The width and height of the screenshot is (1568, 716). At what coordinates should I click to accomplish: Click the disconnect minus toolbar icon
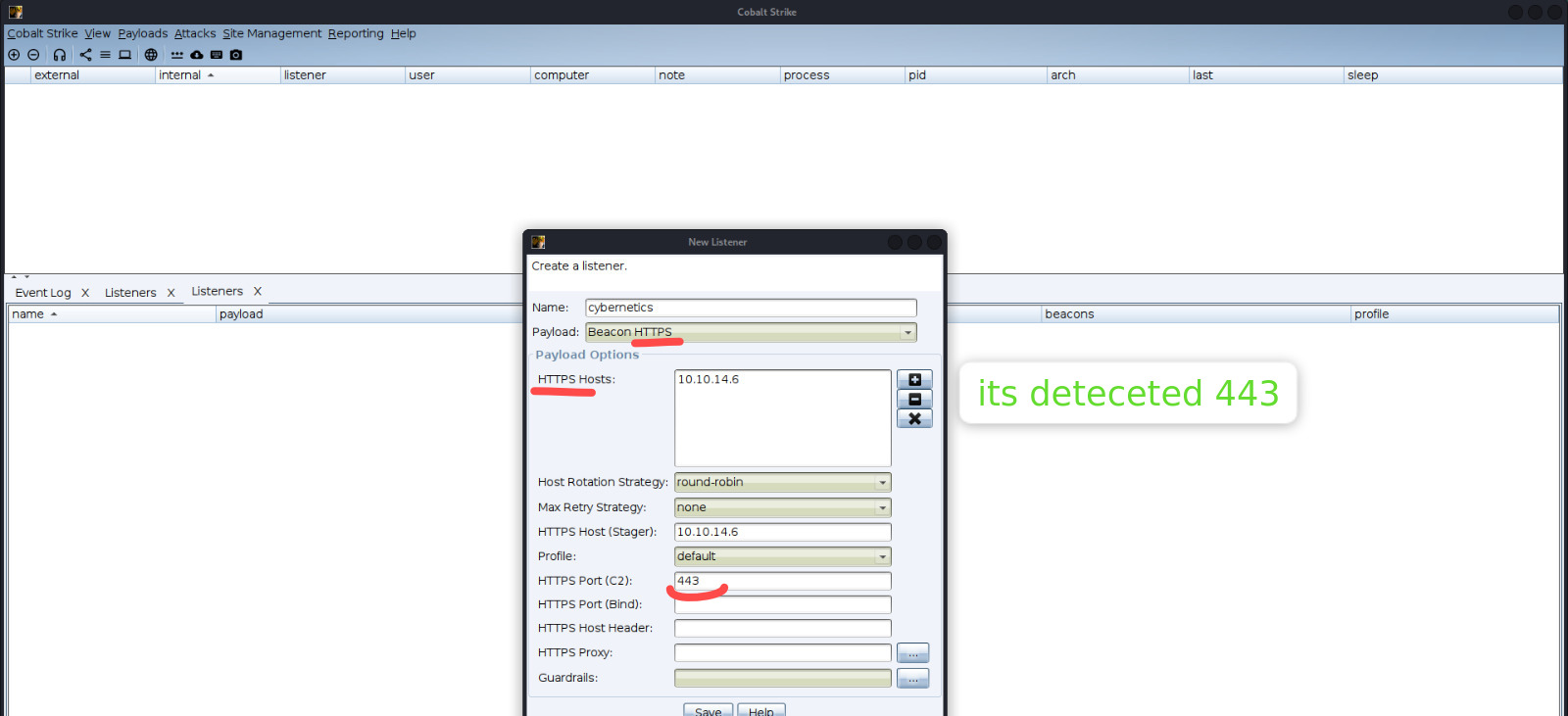click(x=33, y=55)
